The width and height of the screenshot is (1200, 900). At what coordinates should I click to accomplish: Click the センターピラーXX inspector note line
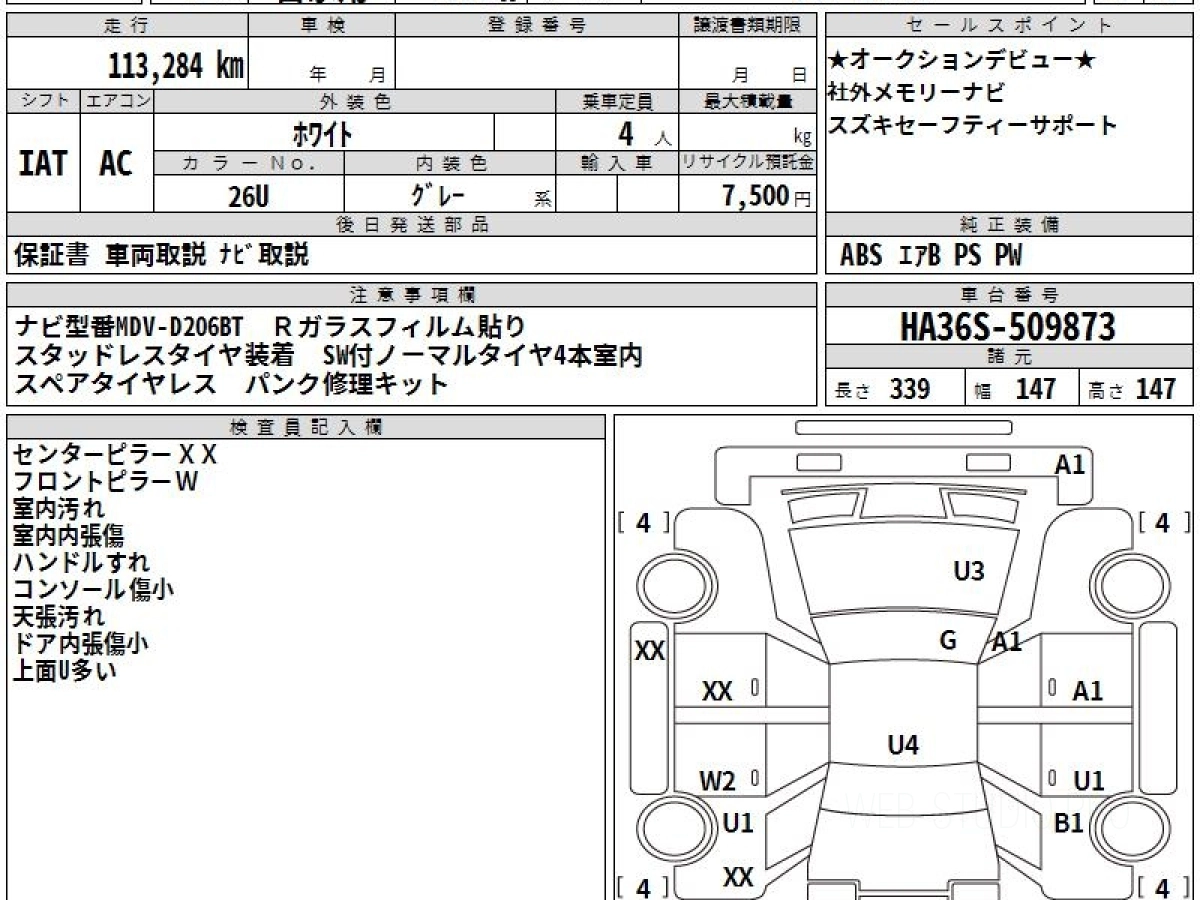pos(114,455)
